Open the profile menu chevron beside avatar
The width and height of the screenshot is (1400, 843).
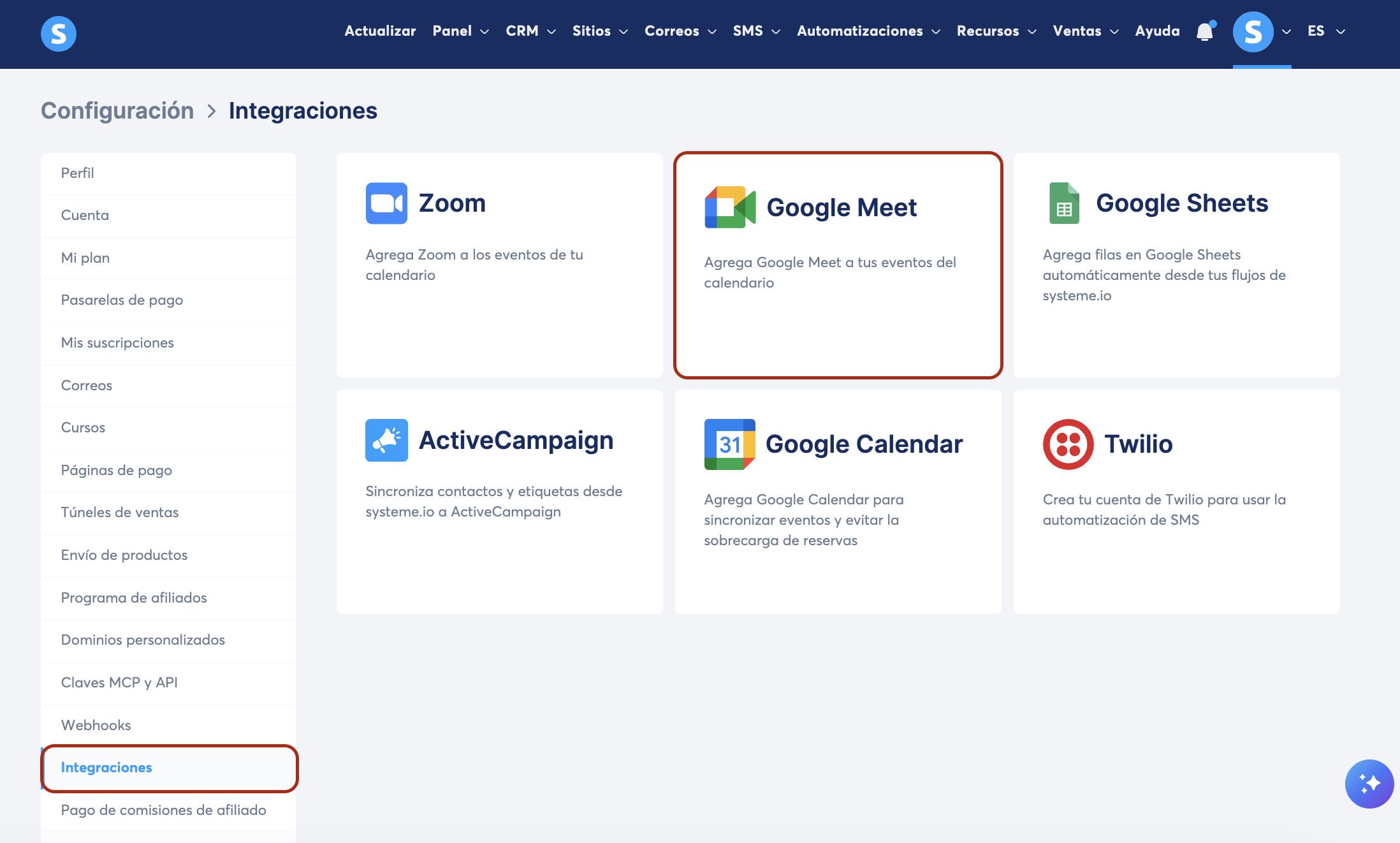[1287, 32]
